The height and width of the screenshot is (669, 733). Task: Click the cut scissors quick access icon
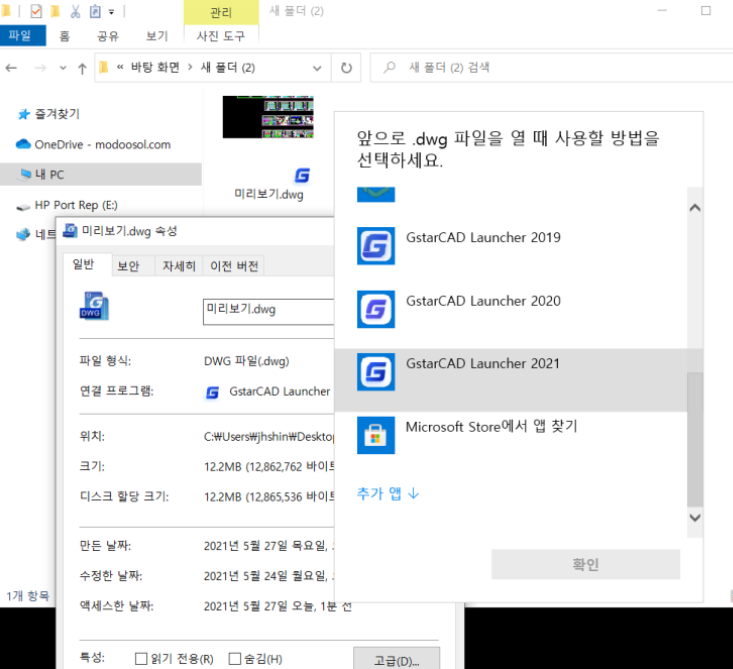pyautogui.click(x=75, y=11)
